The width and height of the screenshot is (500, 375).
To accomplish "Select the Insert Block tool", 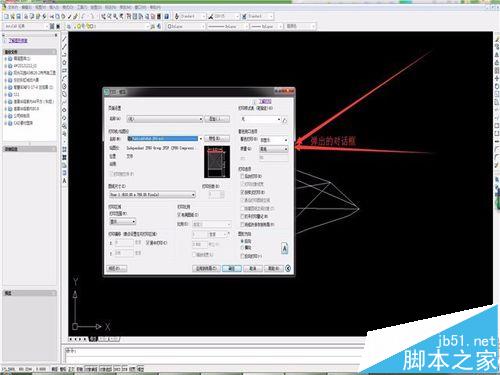I will (64, 126).
